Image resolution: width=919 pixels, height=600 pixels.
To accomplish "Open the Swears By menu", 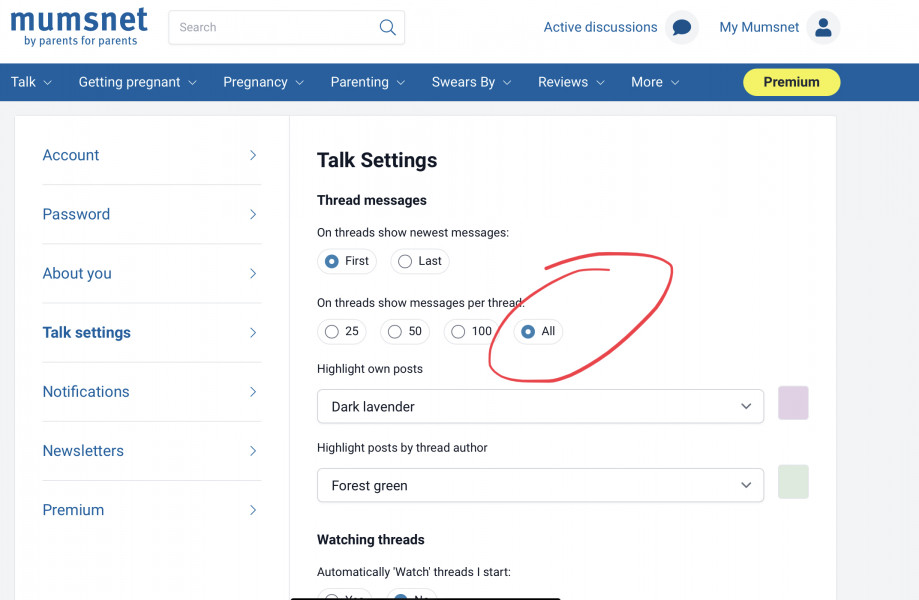I will tap(471, 82).
